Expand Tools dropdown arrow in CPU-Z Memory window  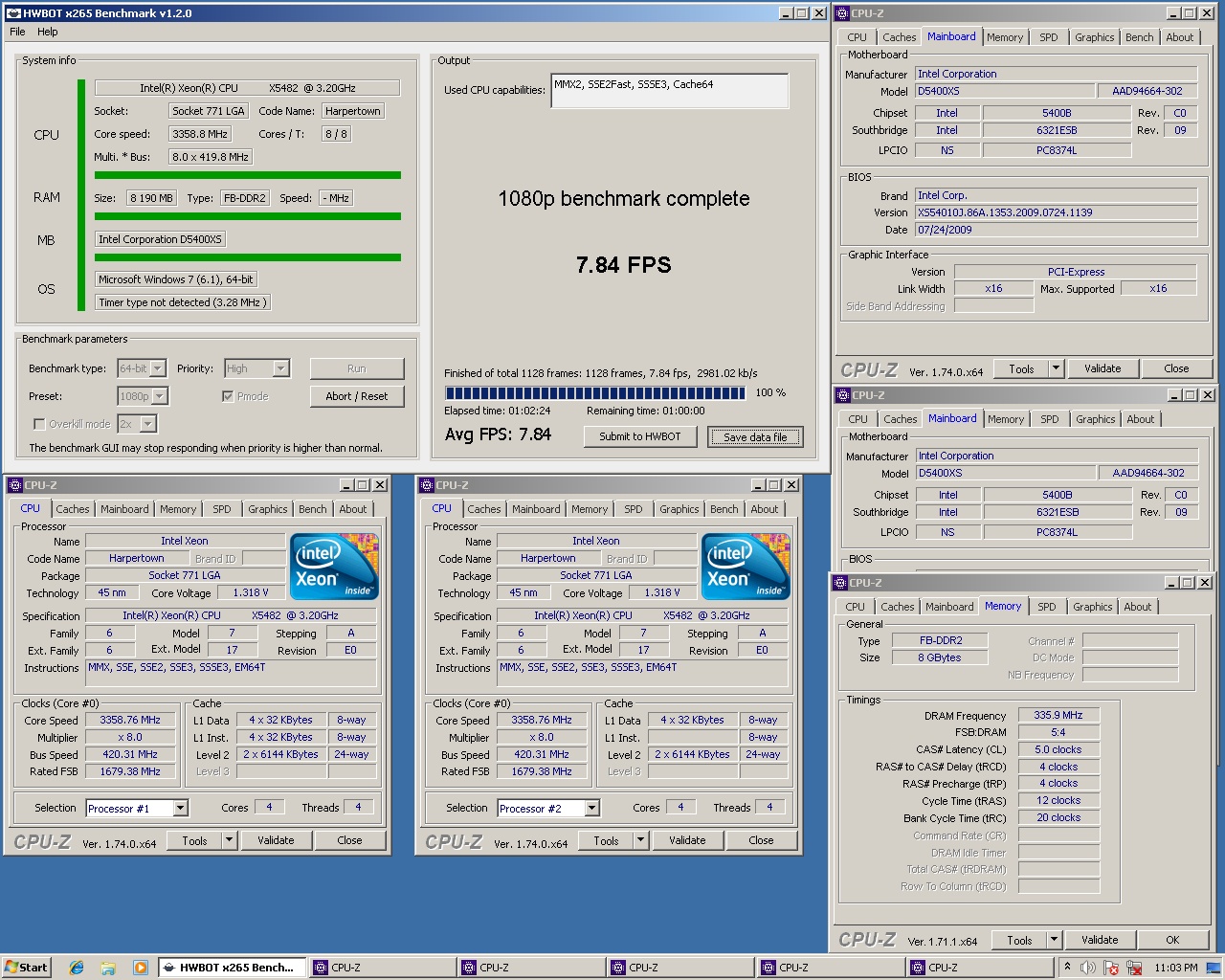[1054, 940]
